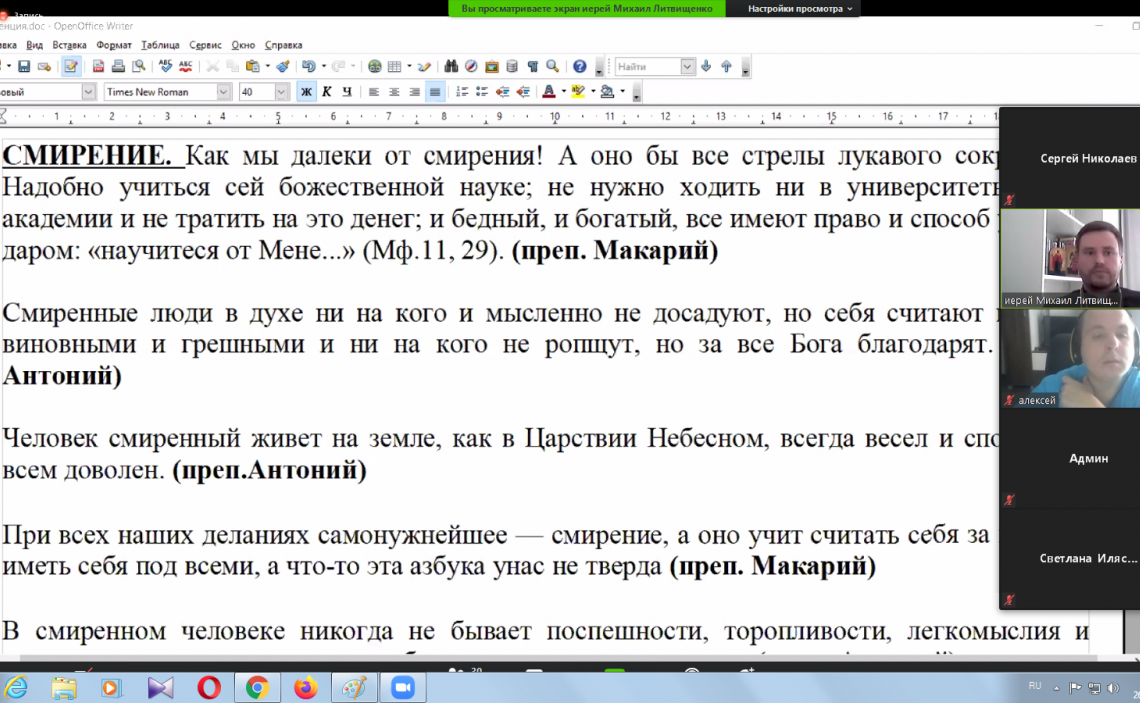Screen dimensions: 1140x703
Task: Open the Gallery icon
Action: [492, 67]
